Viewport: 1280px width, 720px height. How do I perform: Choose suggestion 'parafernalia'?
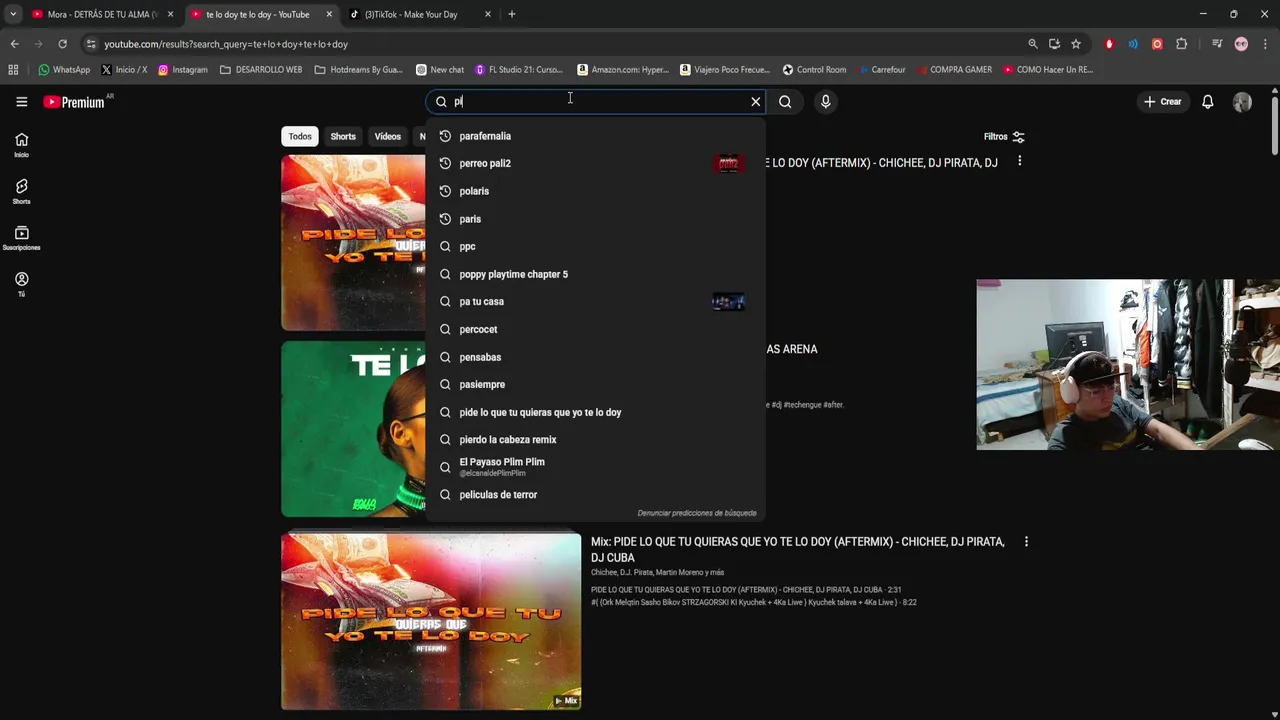tap(595, 136)
